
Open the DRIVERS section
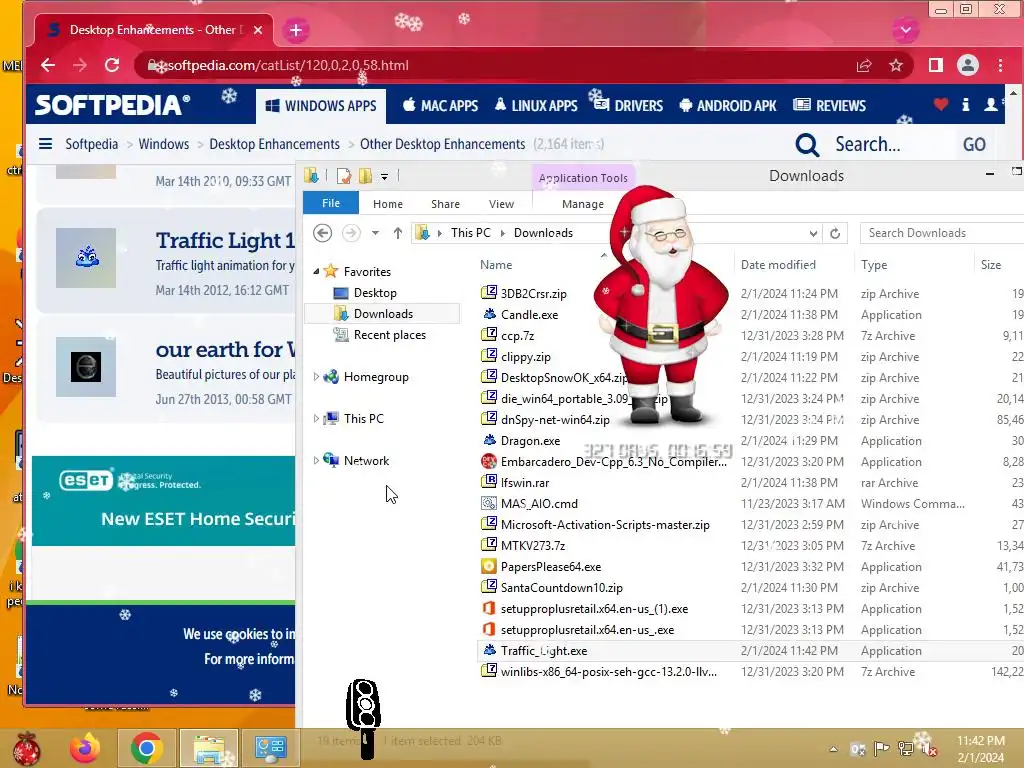628,106
